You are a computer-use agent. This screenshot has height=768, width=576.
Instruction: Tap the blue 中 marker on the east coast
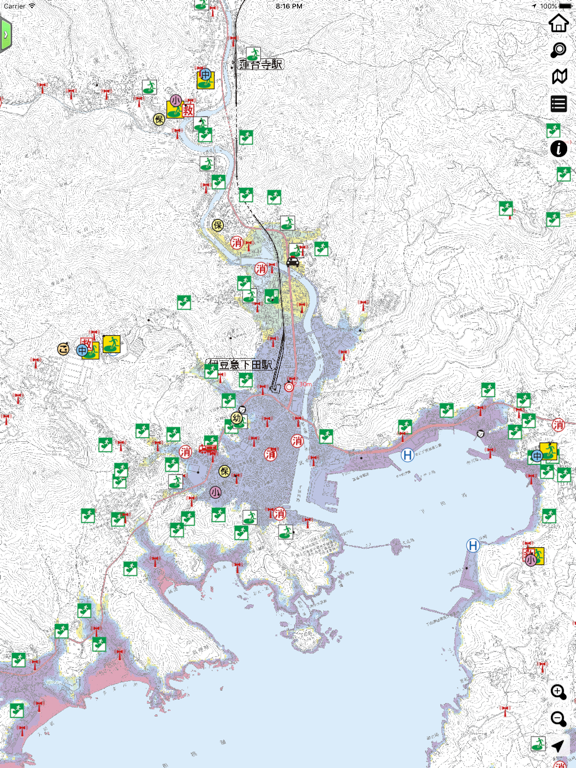point(537,456)
